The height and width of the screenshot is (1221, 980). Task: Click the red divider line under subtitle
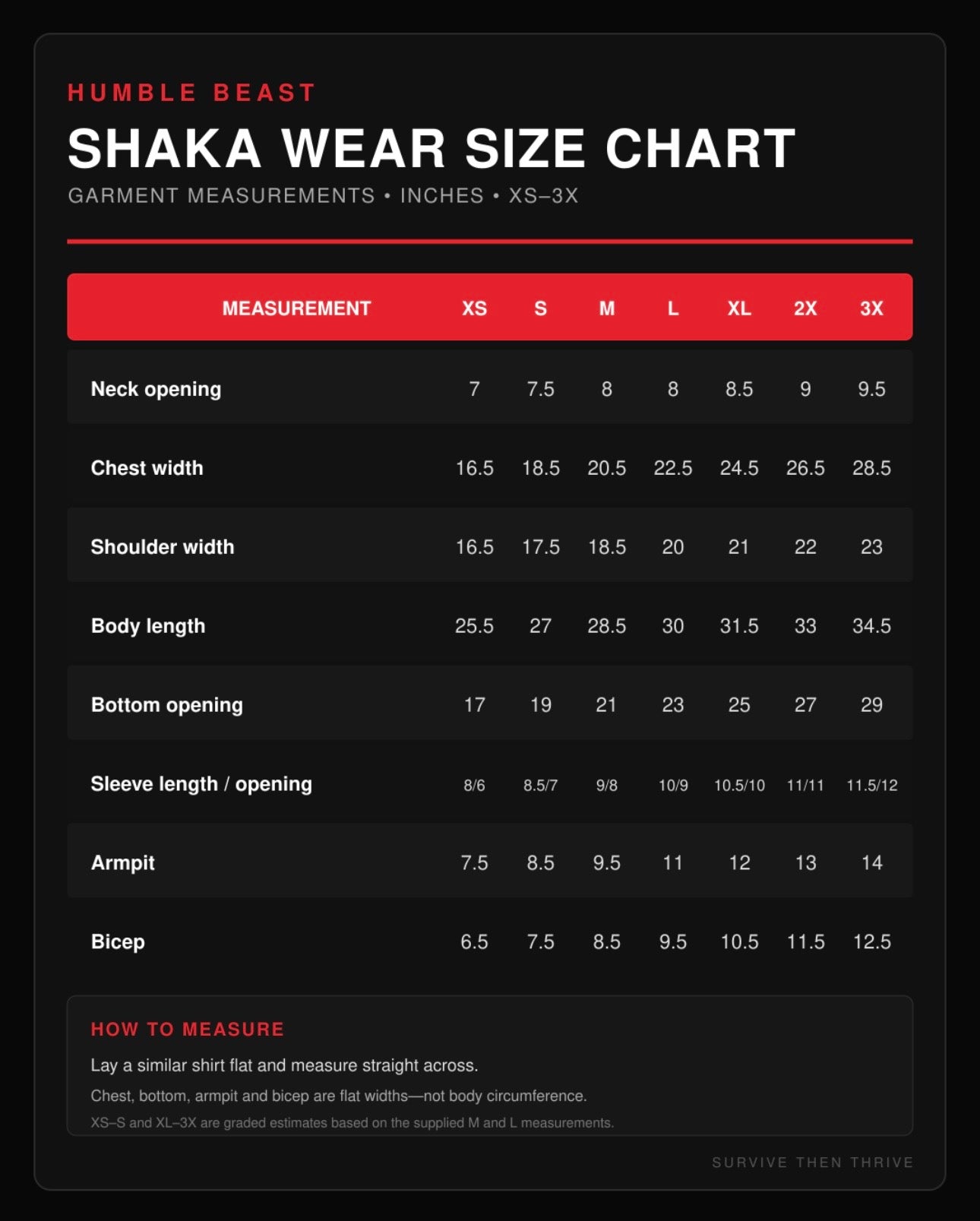[x=490, y=242]
